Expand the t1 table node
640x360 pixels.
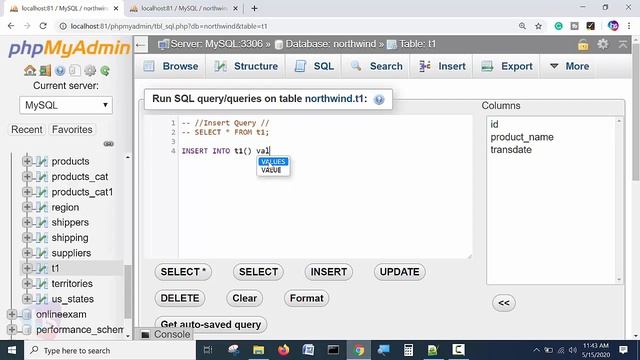pyautogui.click(x=27, y=268)
